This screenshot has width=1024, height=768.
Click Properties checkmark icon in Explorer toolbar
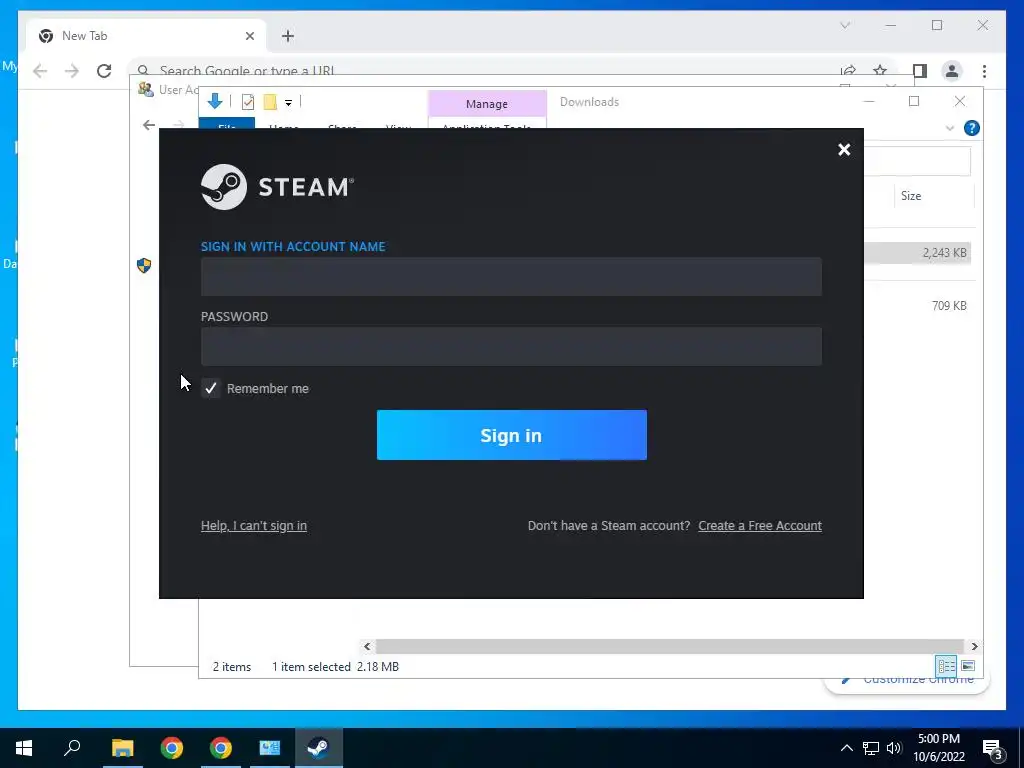(248, 102)
